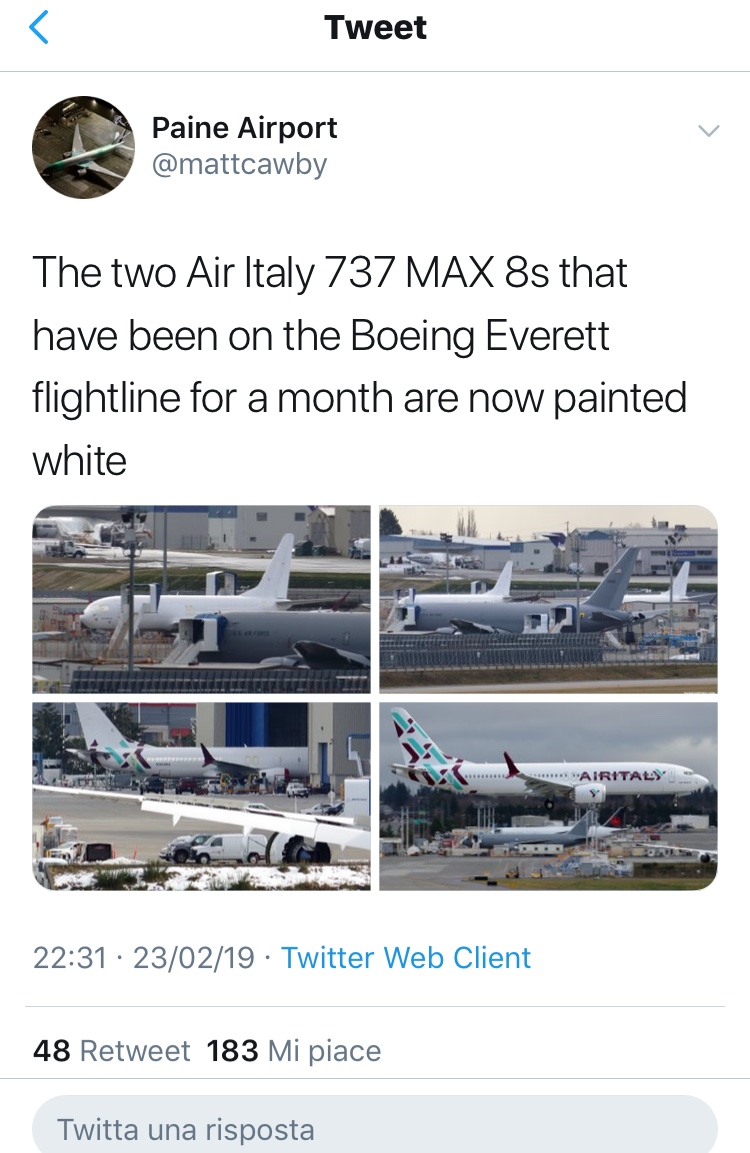Viewport: 750px width, 1153px height.
Task: Show the 48 Retweet list
Action: pyautogui.click(x=111, y=1051)
